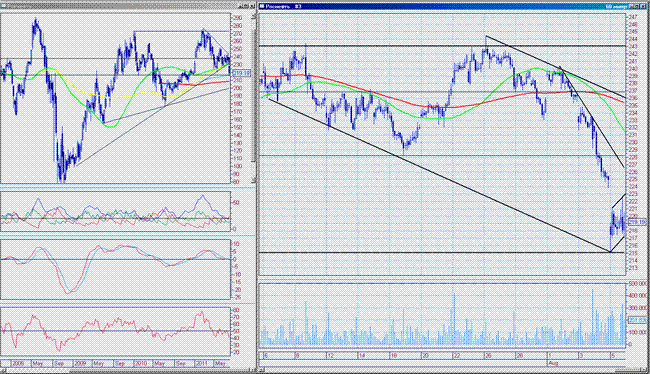Screen dimensions: 650x374
Task: Click the Aug label on right time axis
Action: [553, 363]
